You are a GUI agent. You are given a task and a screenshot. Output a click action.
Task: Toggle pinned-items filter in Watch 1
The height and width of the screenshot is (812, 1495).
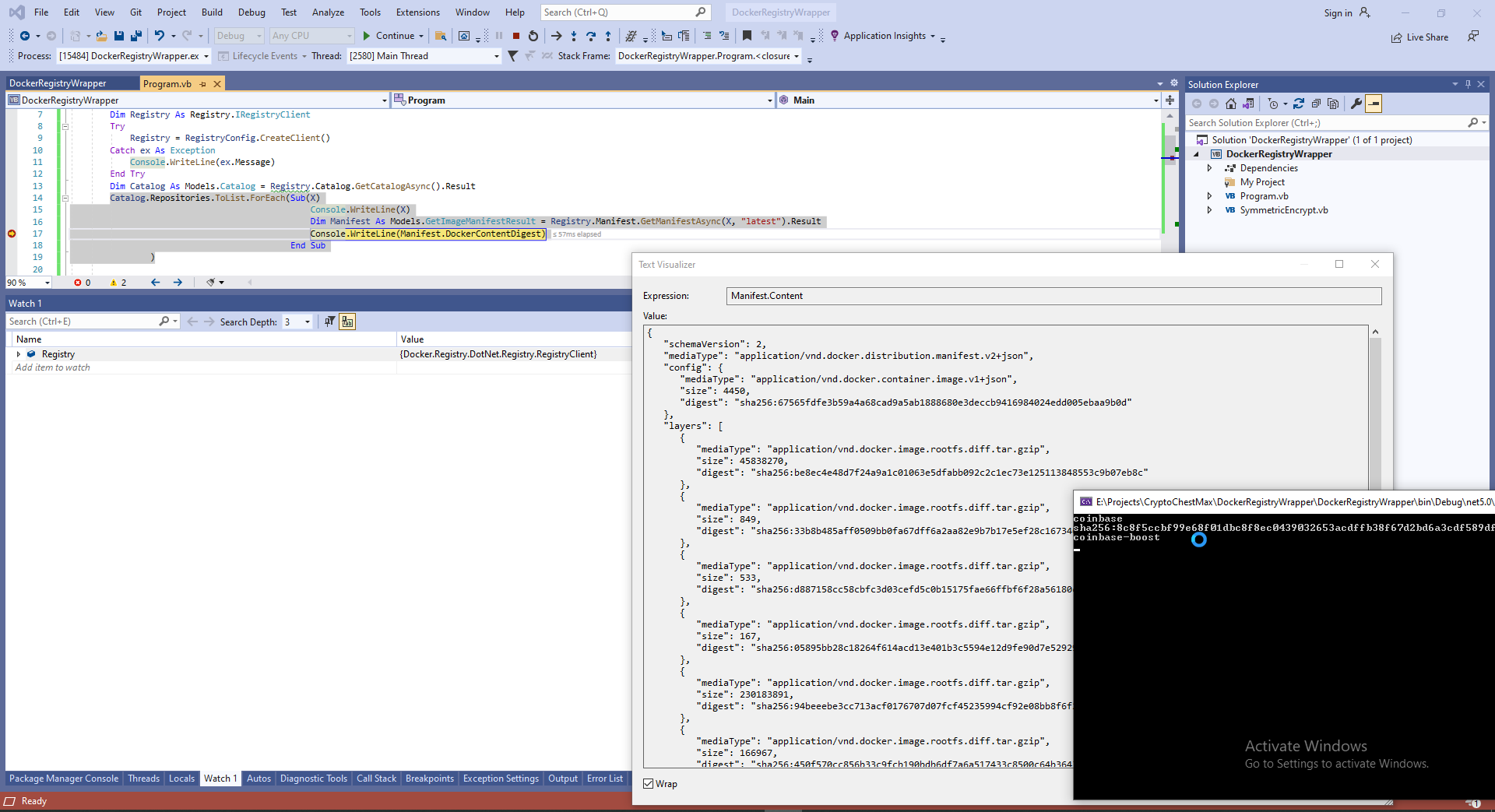click(x=330, y=322)
